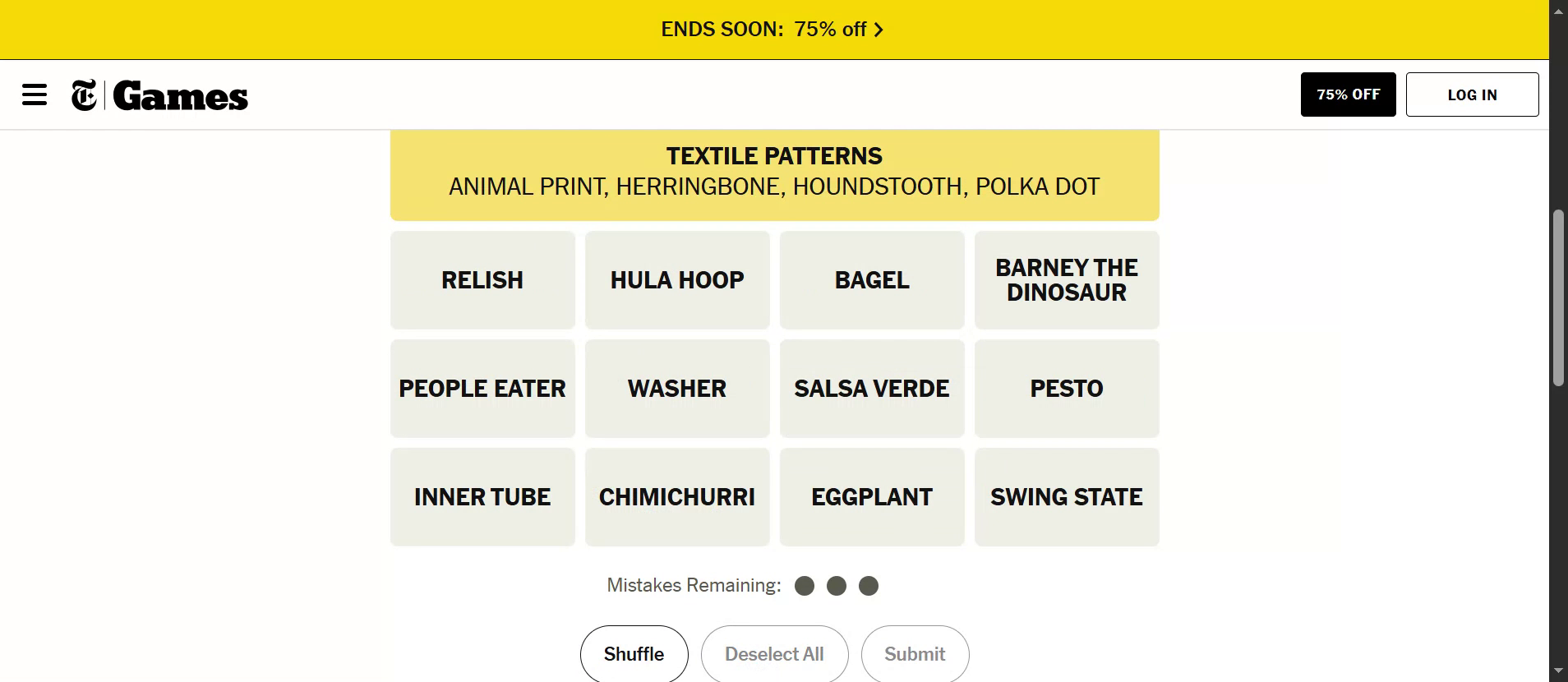Select the PEOPLE EATER tile

click(x=482, y=389)
